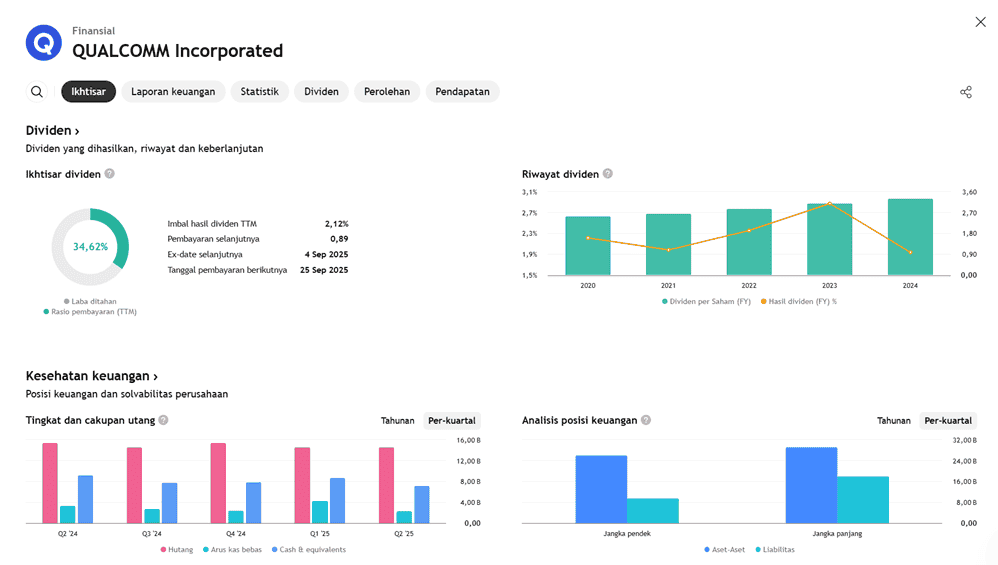
Task: Click the 2023 dividend yield line point
Action: (829, 204)
